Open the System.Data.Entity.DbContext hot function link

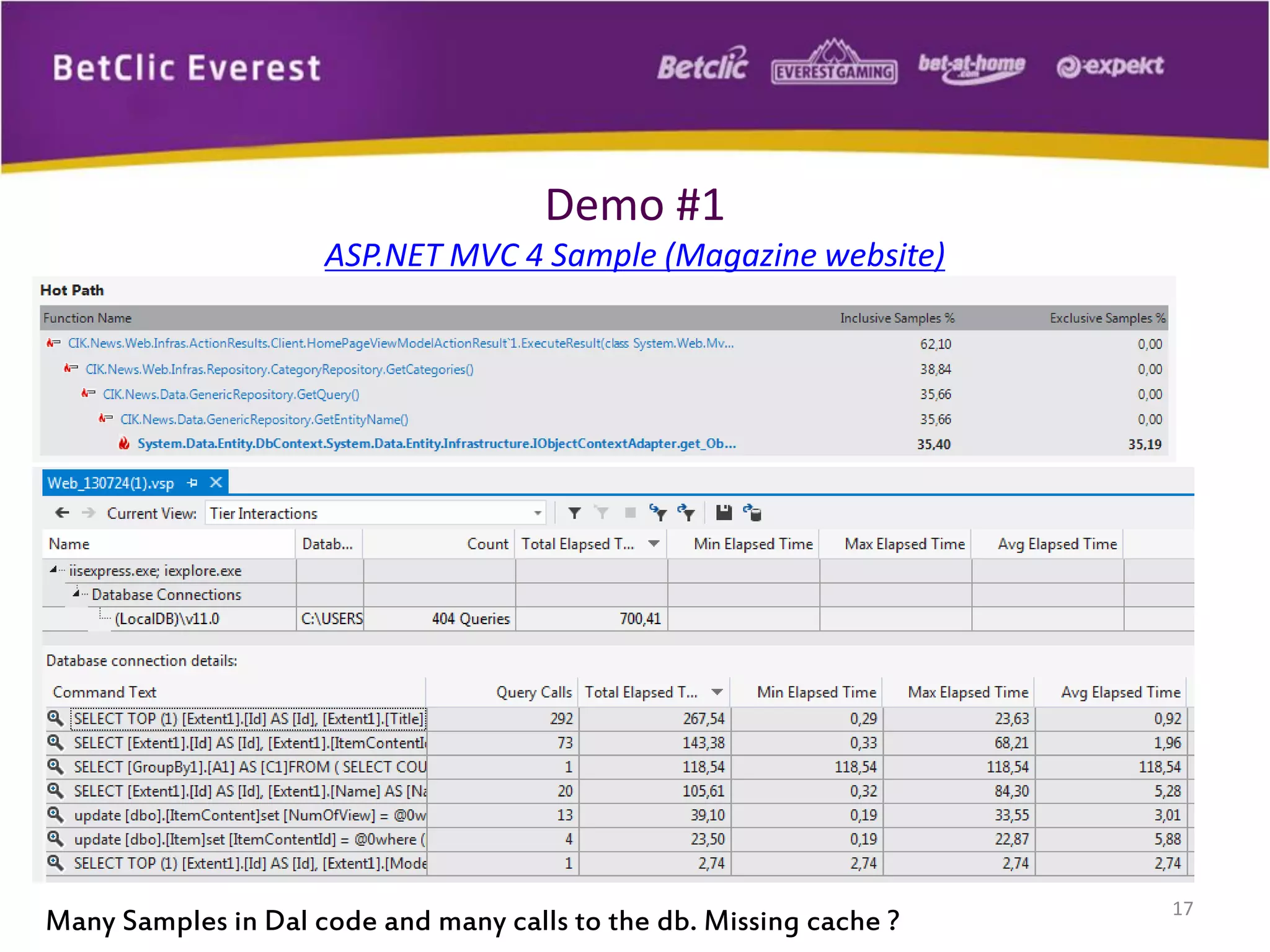tap(437, 444)
